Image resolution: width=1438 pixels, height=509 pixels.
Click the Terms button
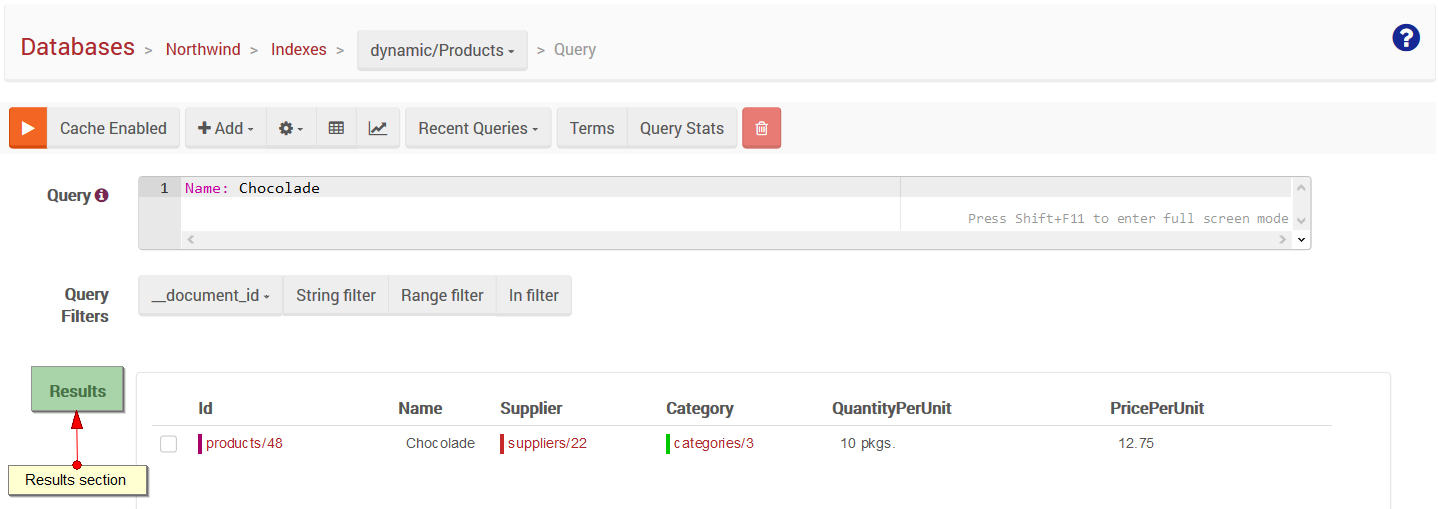(592, 128)
